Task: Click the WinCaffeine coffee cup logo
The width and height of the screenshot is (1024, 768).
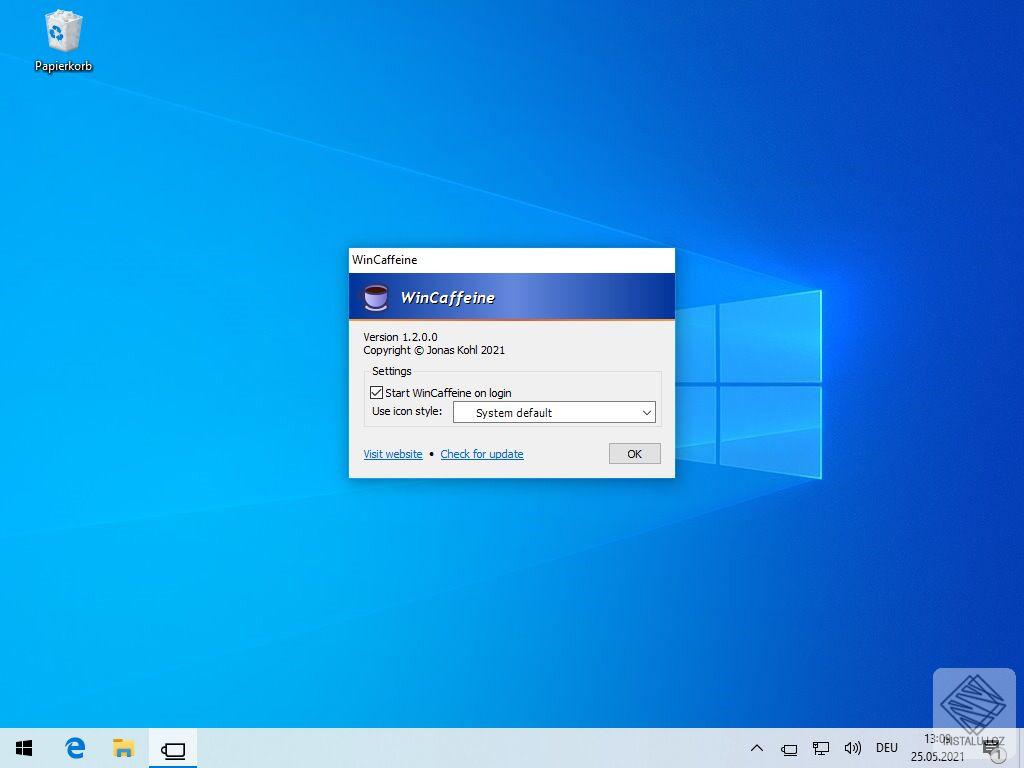Action: click(376, 297)
